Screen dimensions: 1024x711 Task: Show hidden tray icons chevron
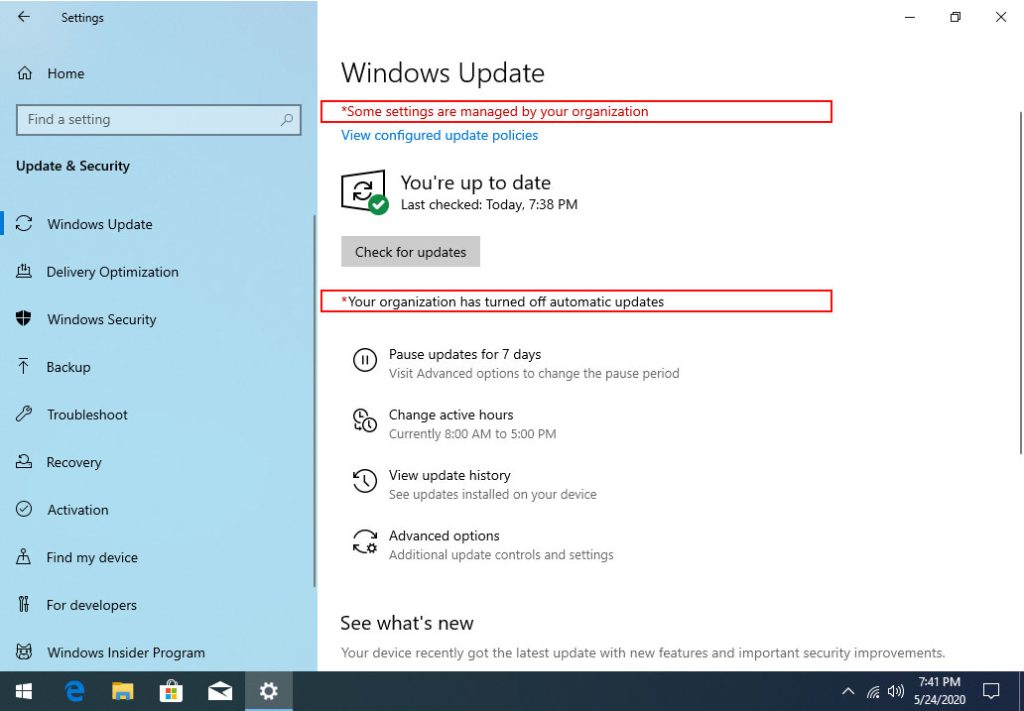coord(848,691)
